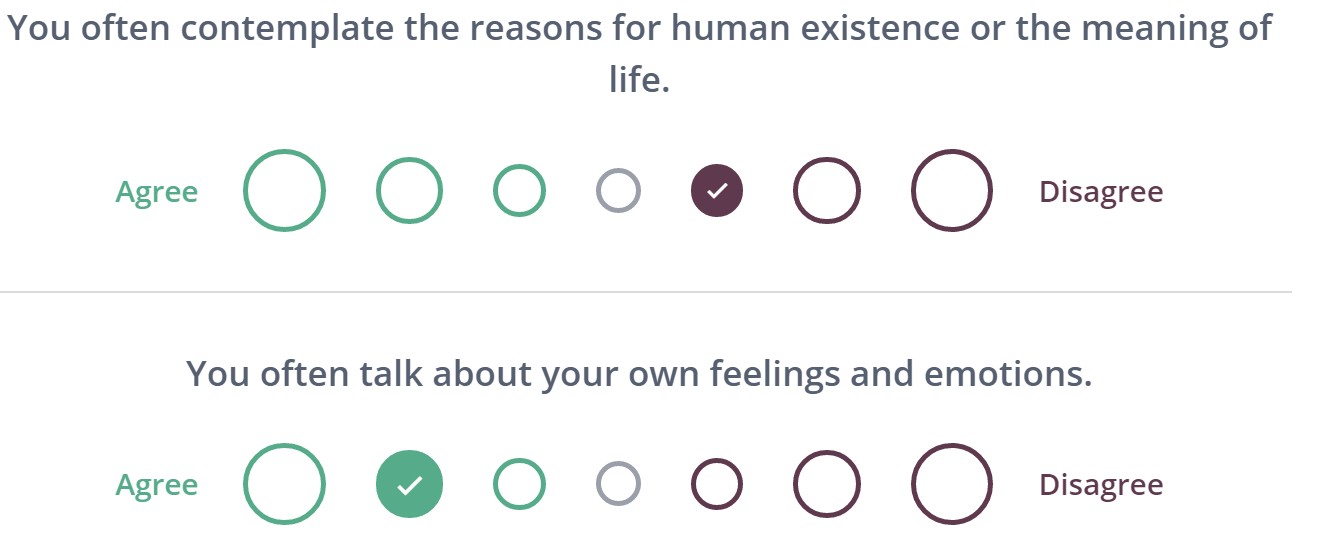This screenshot has width=1336, height=550.
Task: Select largest purple Disagree circle for feelings statement
Action: 952,484
